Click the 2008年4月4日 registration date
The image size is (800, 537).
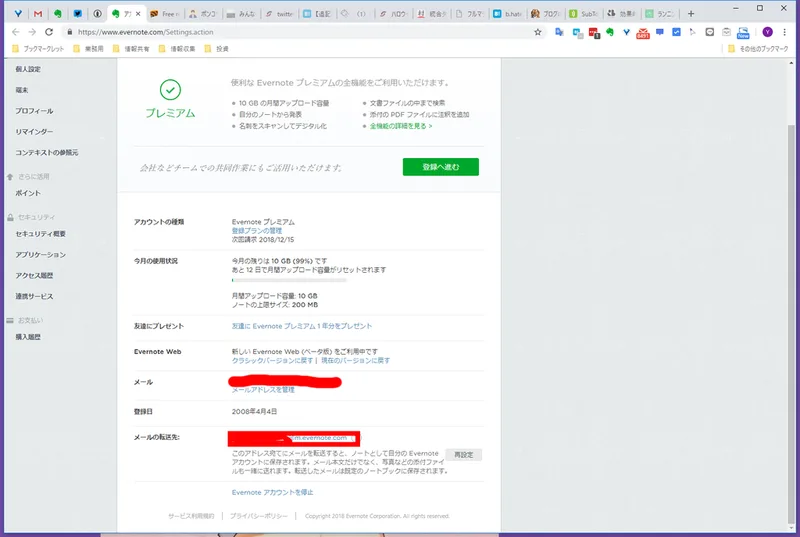tap(254, 411)
